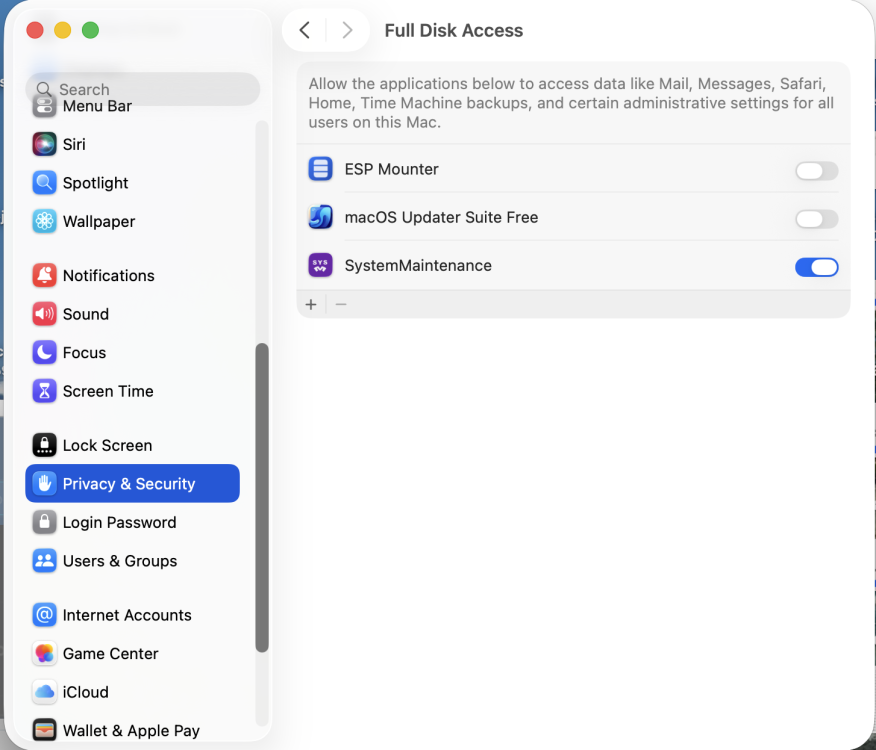Select the ESP Mounter row label

tap(392, 169)
